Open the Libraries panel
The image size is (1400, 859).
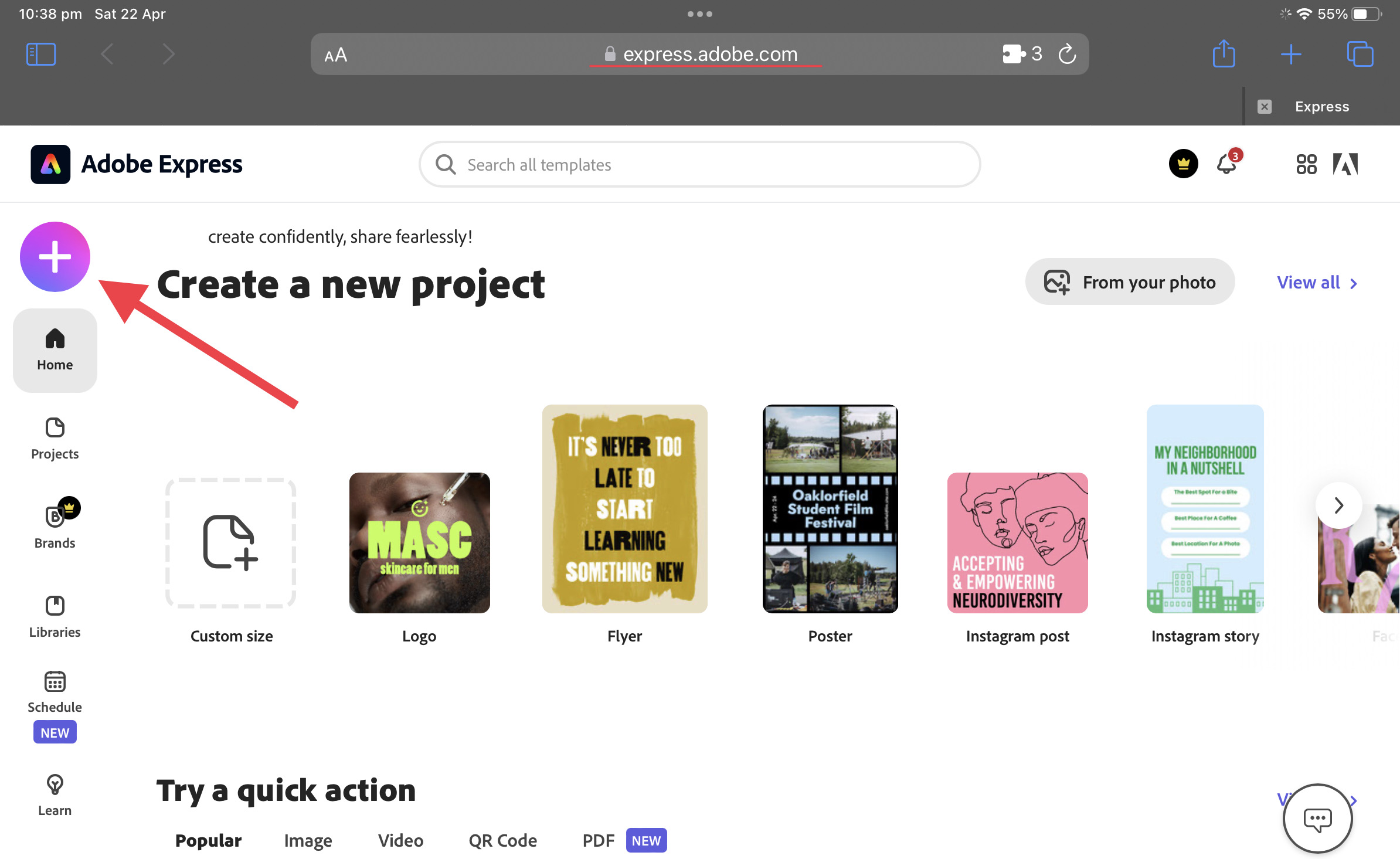[55, 614]
